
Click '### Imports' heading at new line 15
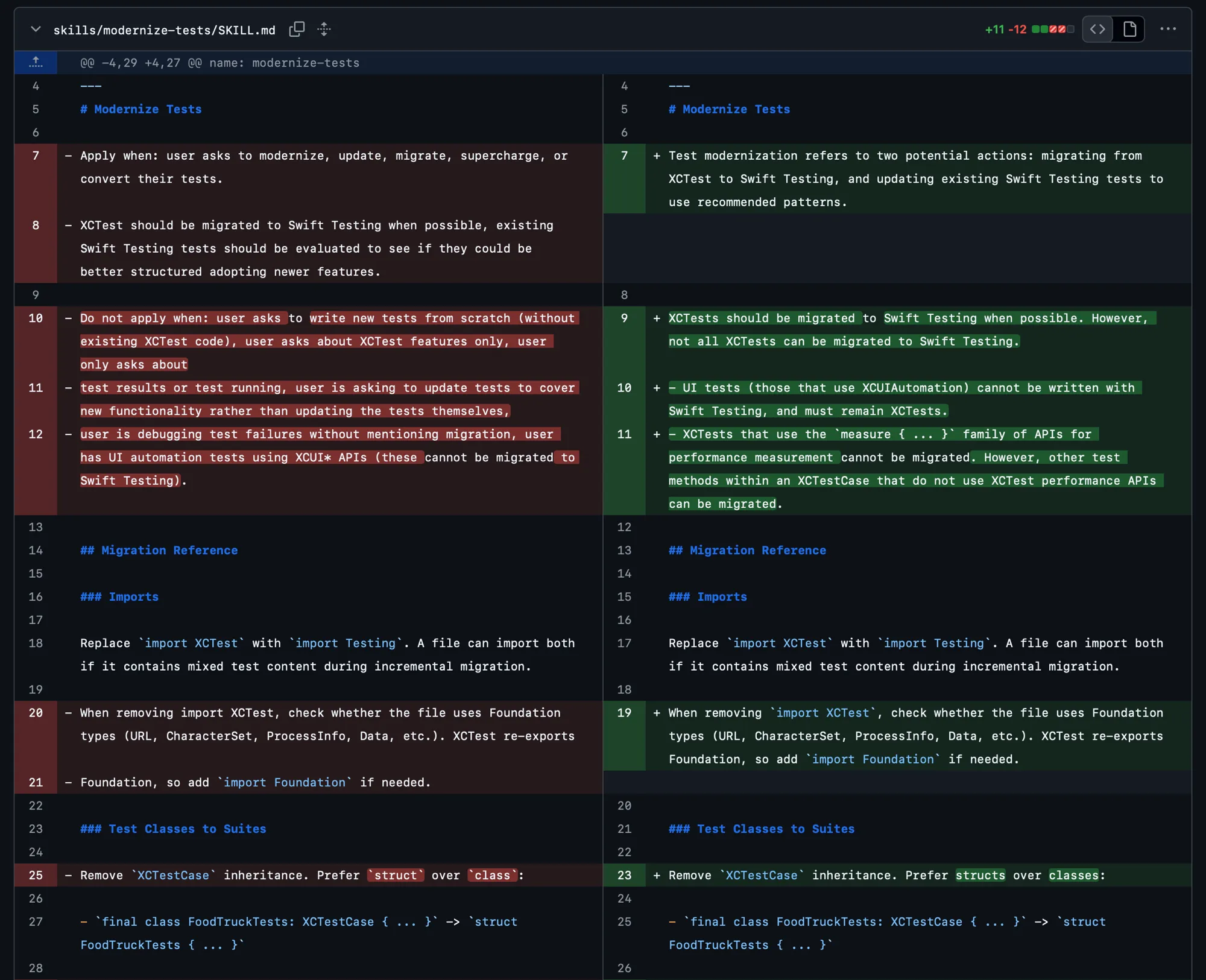[x=708, y=596]
